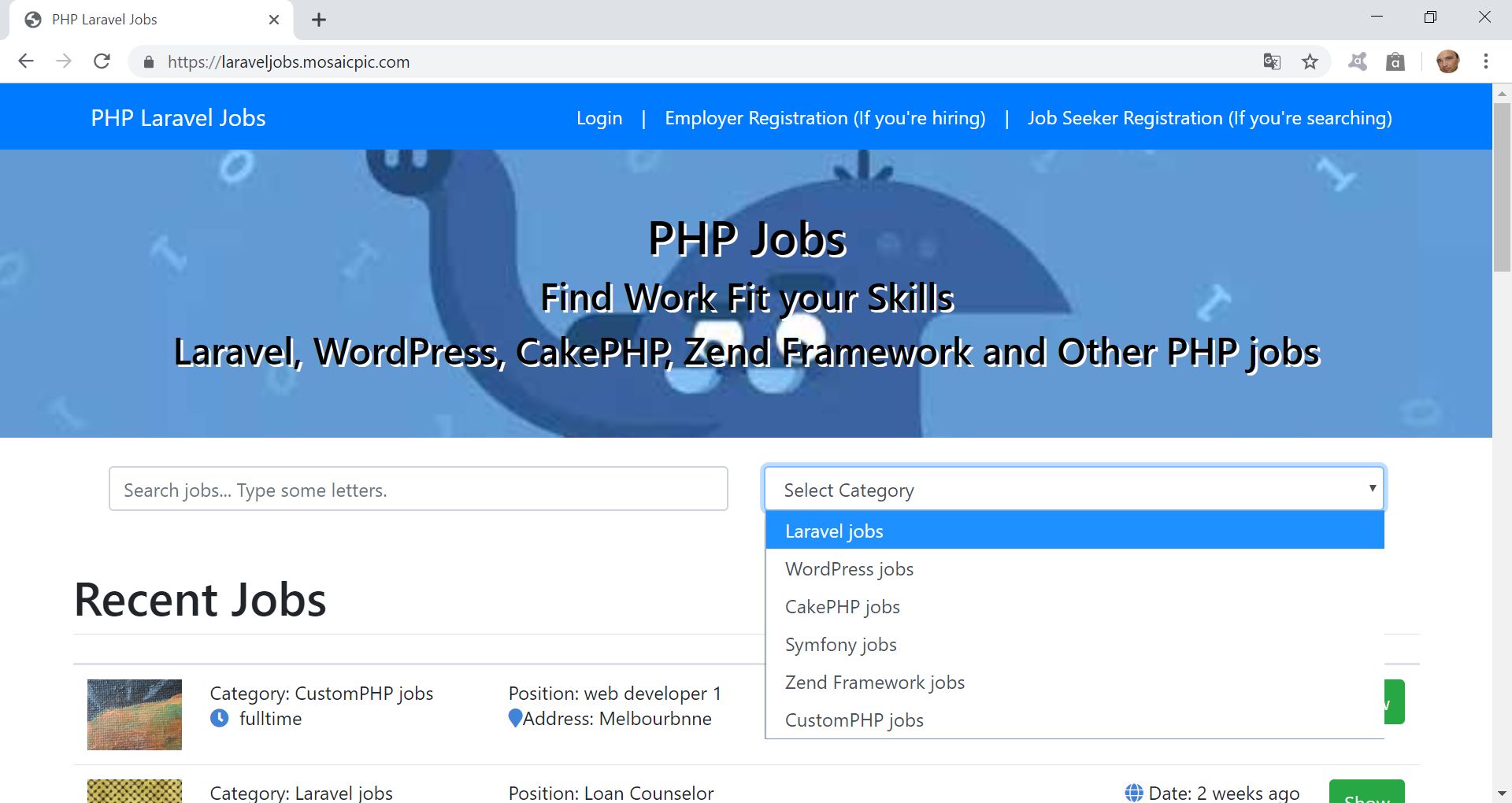Screen dimensions: 1512x803
Task: Click the Recent Jobs heading
Action: [x=200, y=599]
